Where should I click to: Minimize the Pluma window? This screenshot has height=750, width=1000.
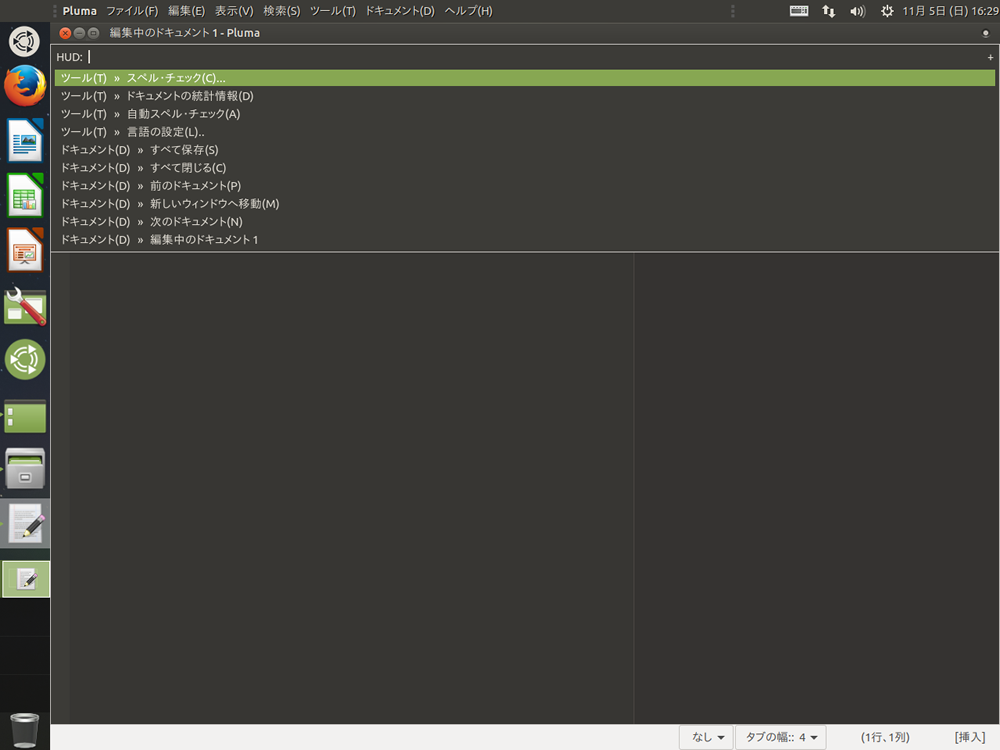(x=79, y=33)
